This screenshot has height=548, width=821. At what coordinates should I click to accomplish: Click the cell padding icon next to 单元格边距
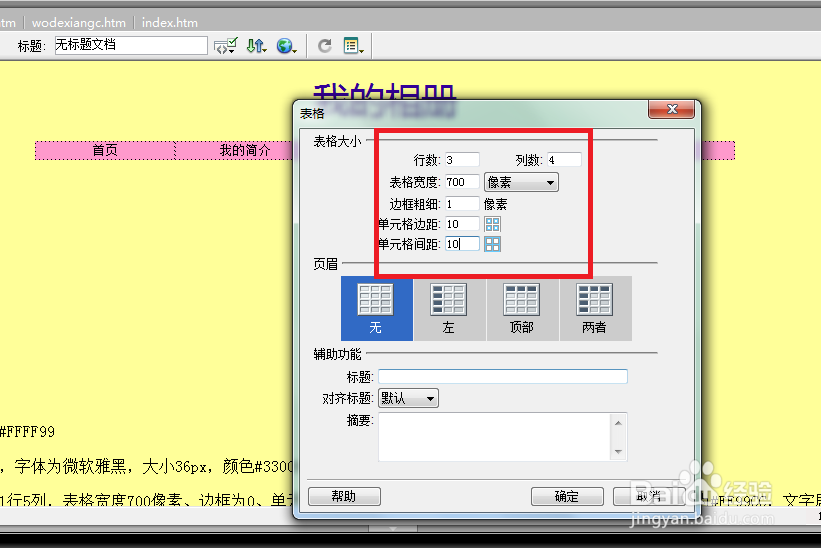coord(492,224)
